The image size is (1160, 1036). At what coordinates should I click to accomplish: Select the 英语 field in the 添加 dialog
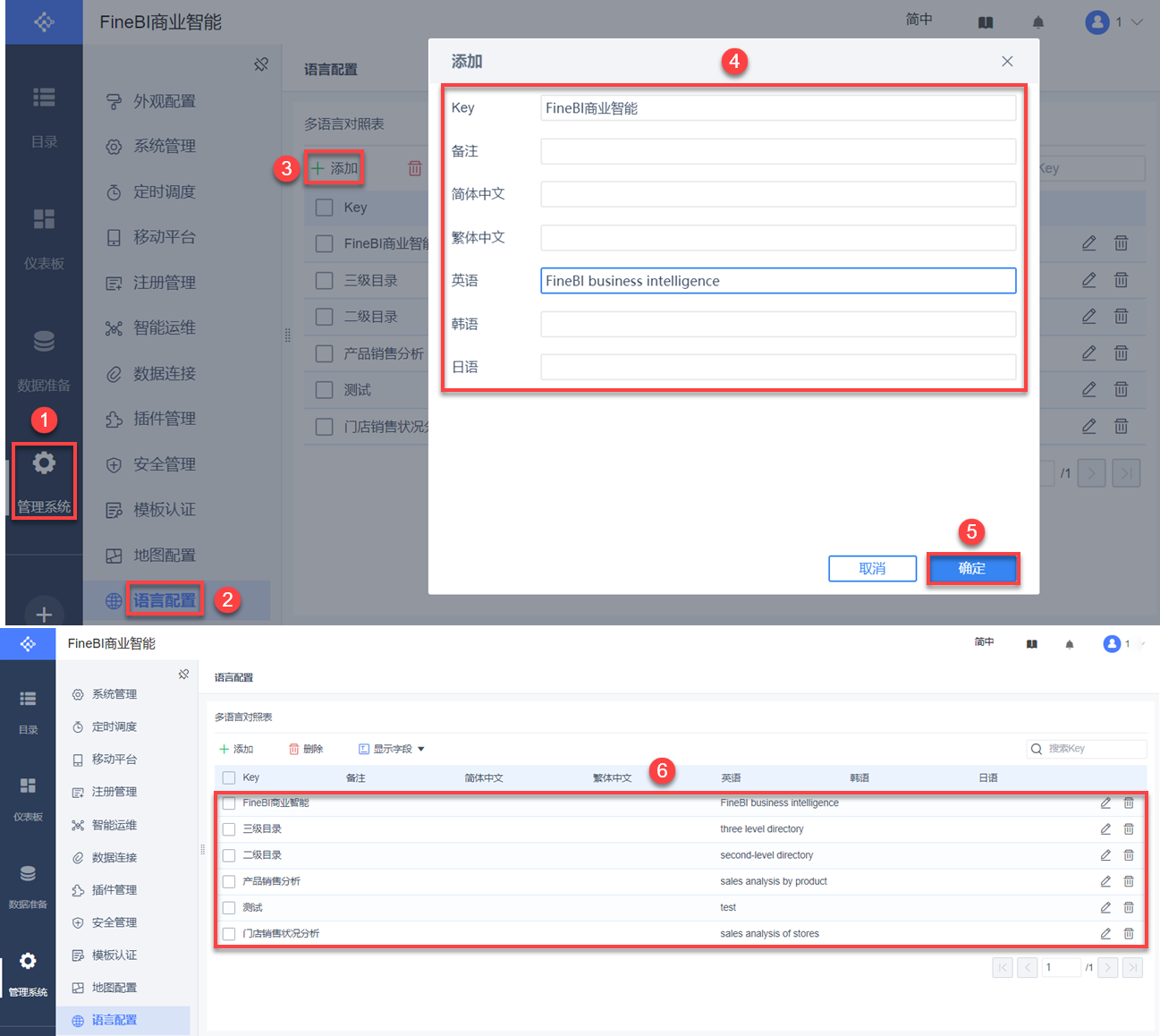(778, 281)
